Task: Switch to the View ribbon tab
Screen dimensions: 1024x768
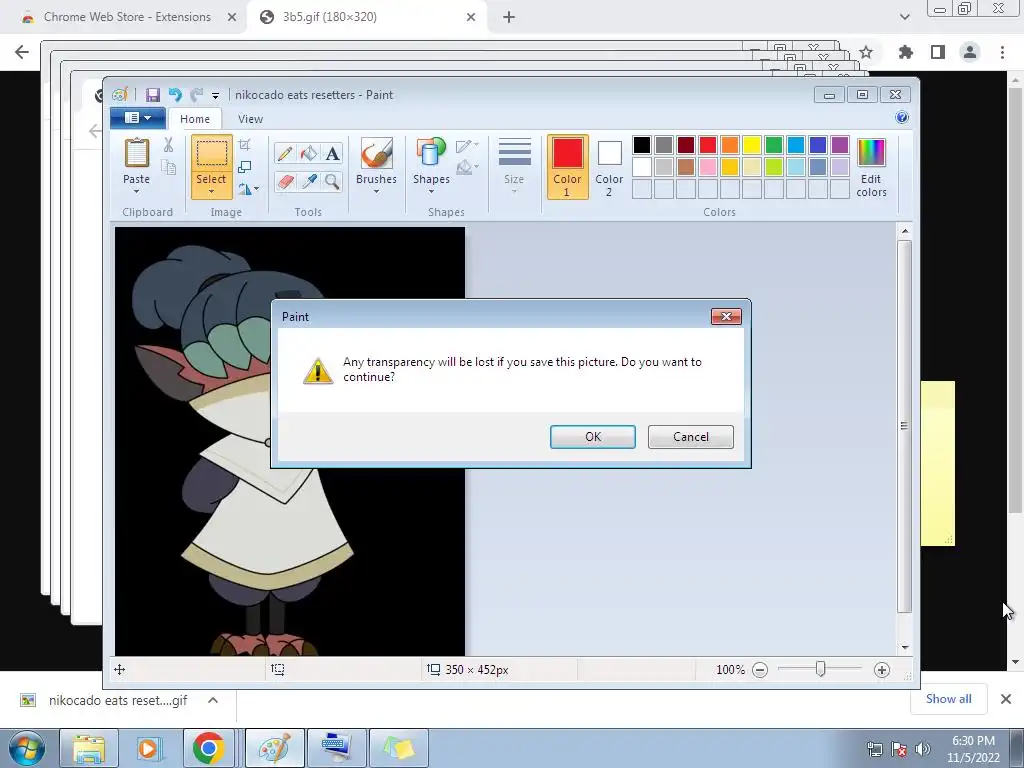Action: click(250, 119)
